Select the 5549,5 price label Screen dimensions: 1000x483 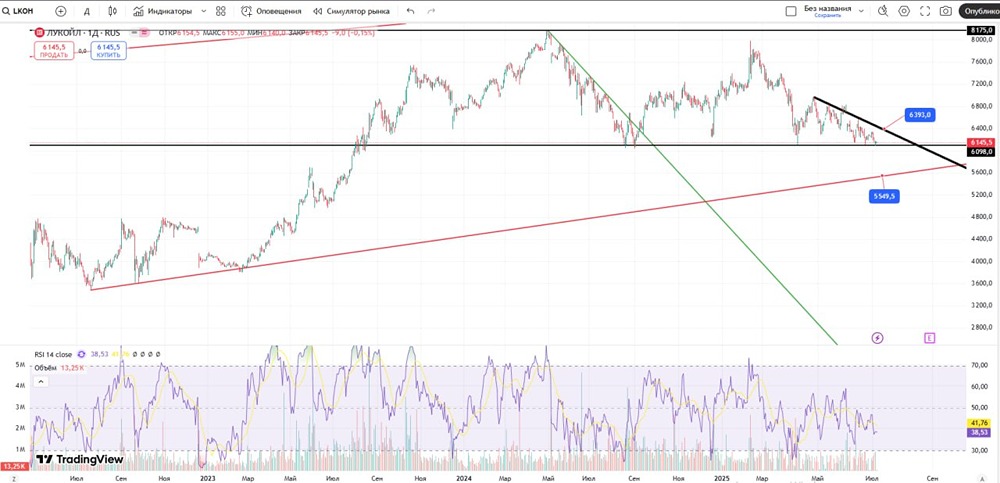pos(883,197)
